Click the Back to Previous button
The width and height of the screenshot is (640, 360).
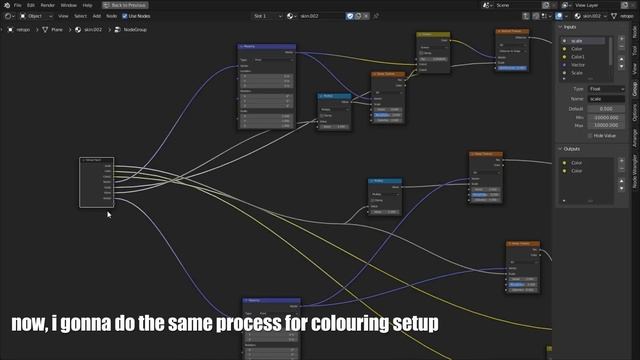pos(125,5)
